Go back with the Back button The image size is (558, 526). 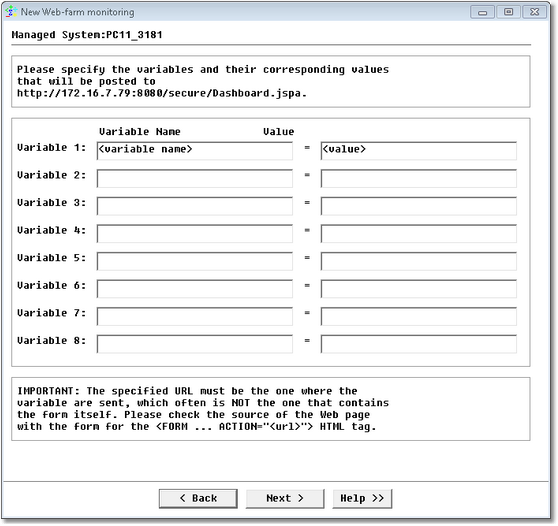coord(198,499)
